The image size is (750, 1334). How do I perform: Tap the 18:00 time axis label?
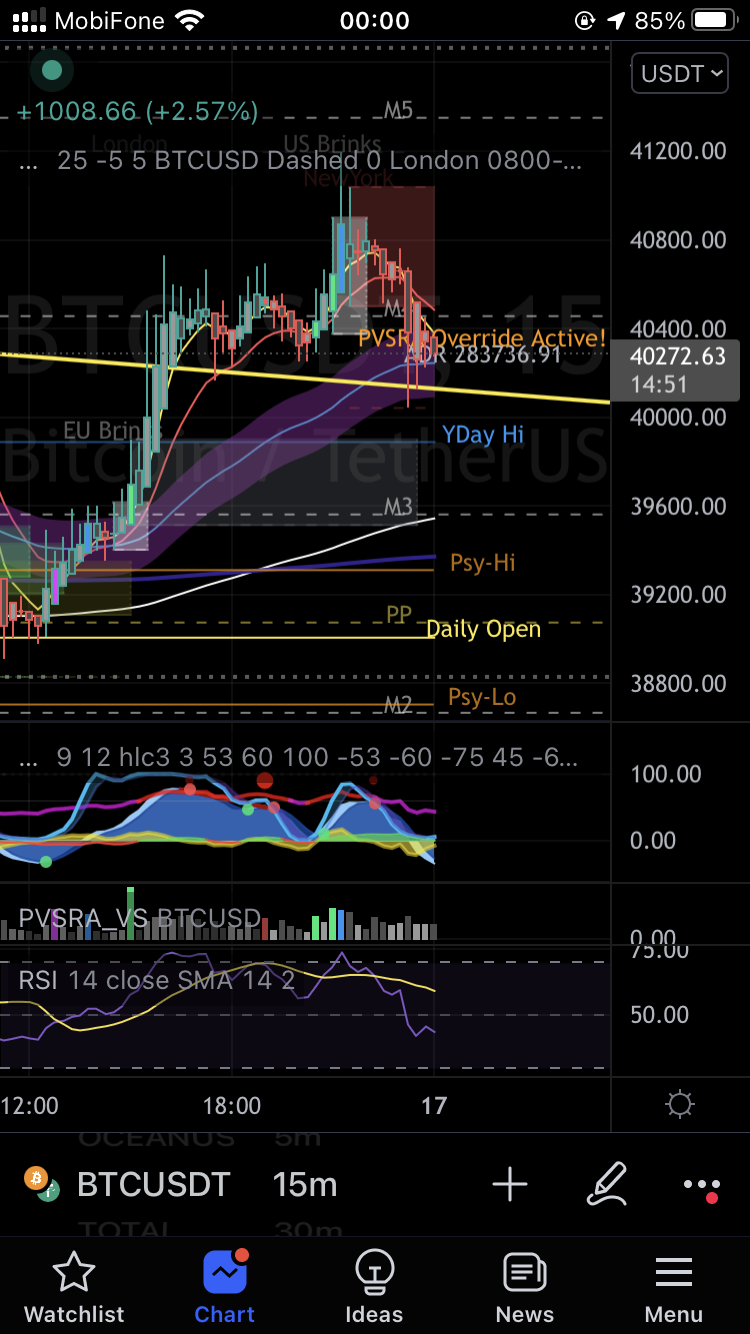pos(231,1106)
